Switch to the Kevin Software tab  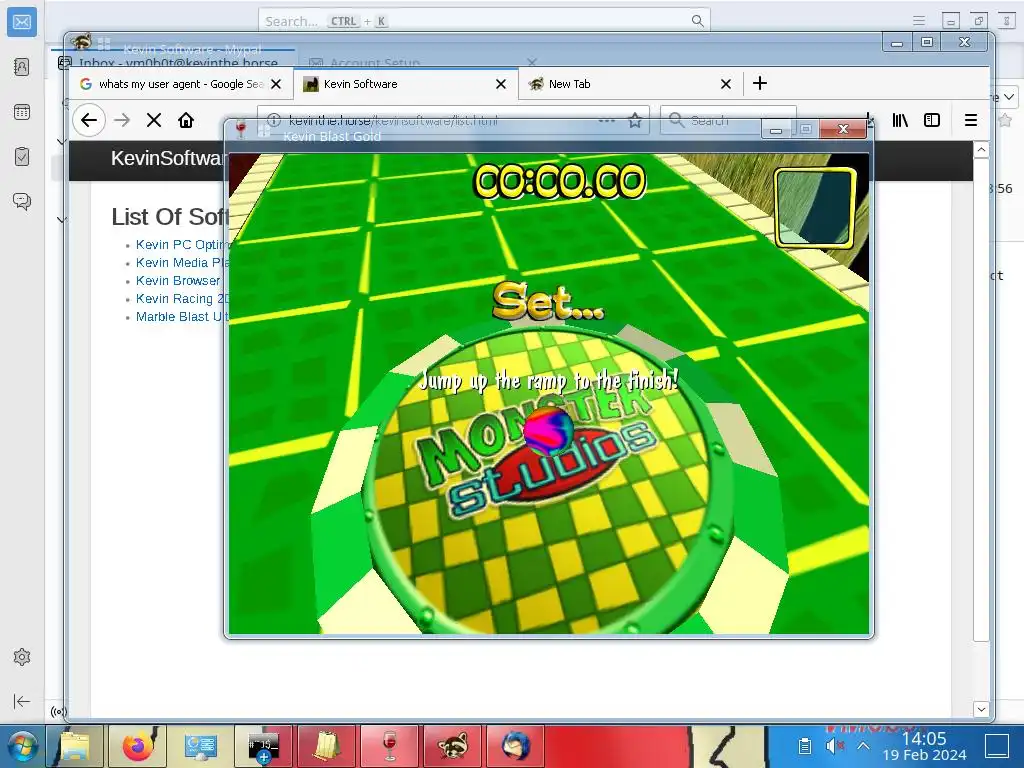pos(395,84)
